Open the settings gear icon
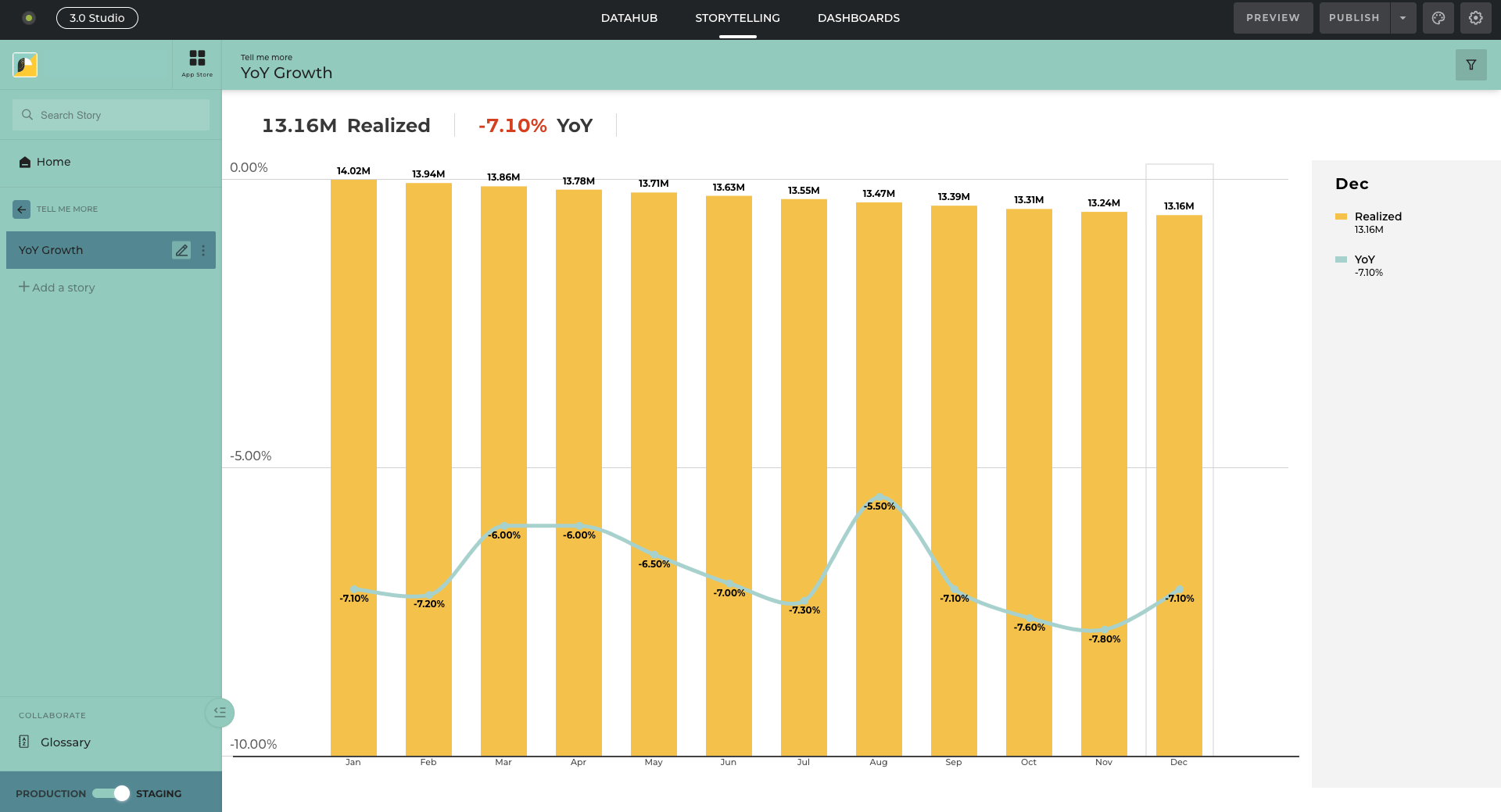Image resolution: width=1501 pixels, height=812 pixels. (x=1475, y=18)
